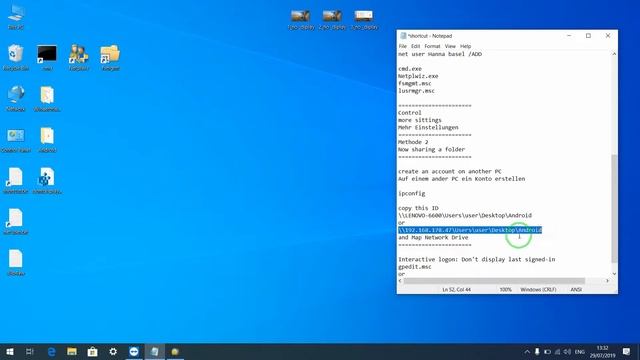Open the Help menu in Notepad
Viewport: 640px width, 360px height.
pyautogui.click(x=465, y=46)
